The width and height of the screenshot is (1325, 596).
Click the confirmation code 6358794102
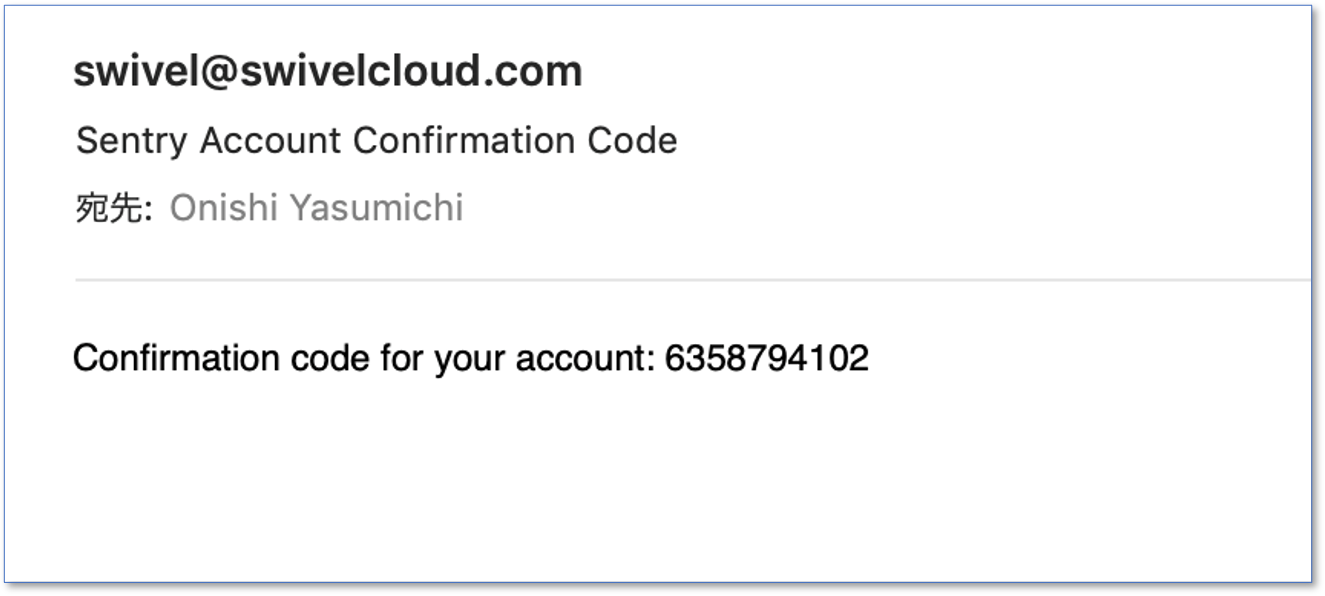coord(767,358)
